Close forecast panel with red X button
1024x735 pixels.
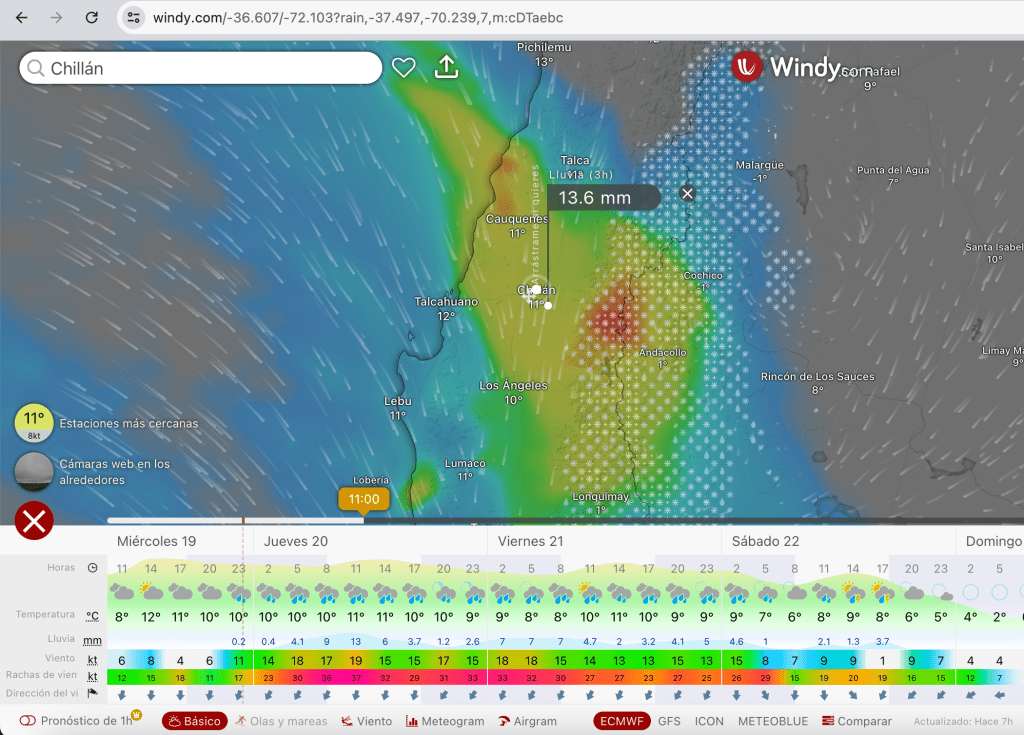click(34, 521)
